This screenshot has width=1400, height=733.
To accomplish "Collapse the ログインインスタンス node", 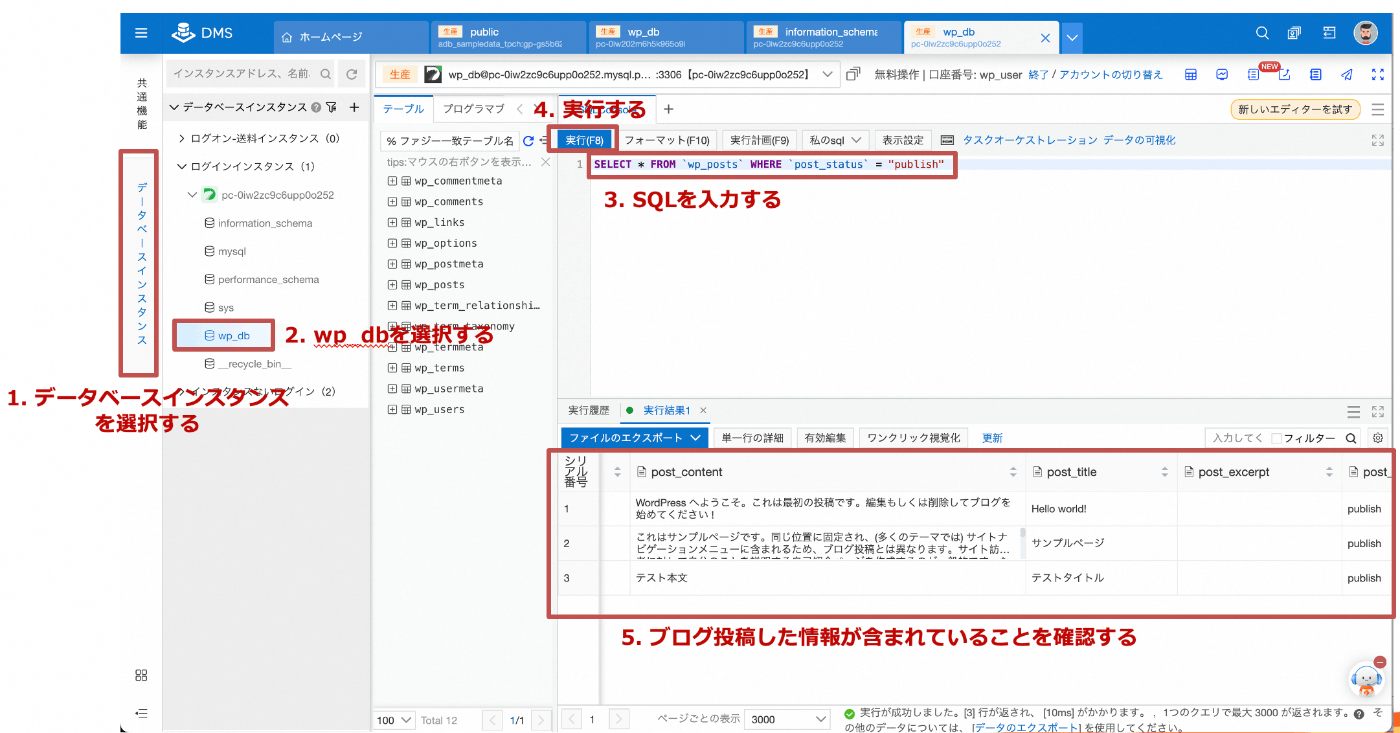I will (x=182, y=167).
